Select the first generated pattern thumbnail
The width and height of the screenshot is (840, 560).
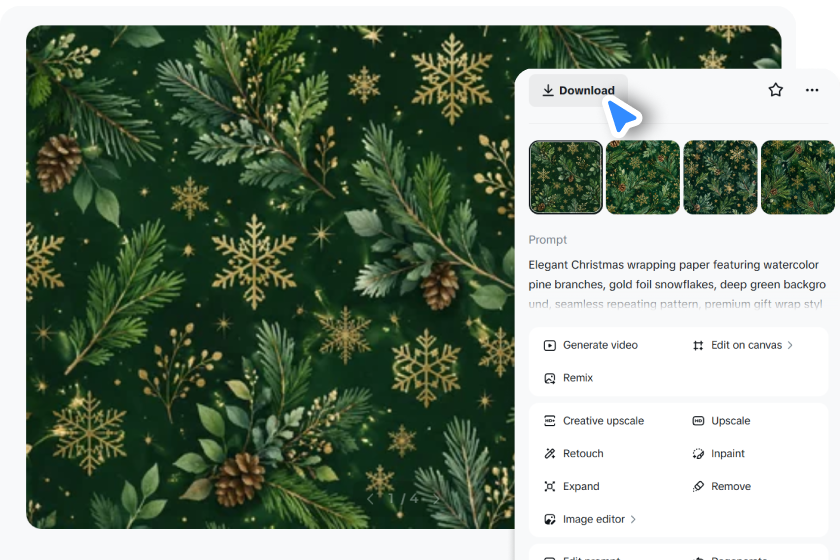tap(565, 177)
